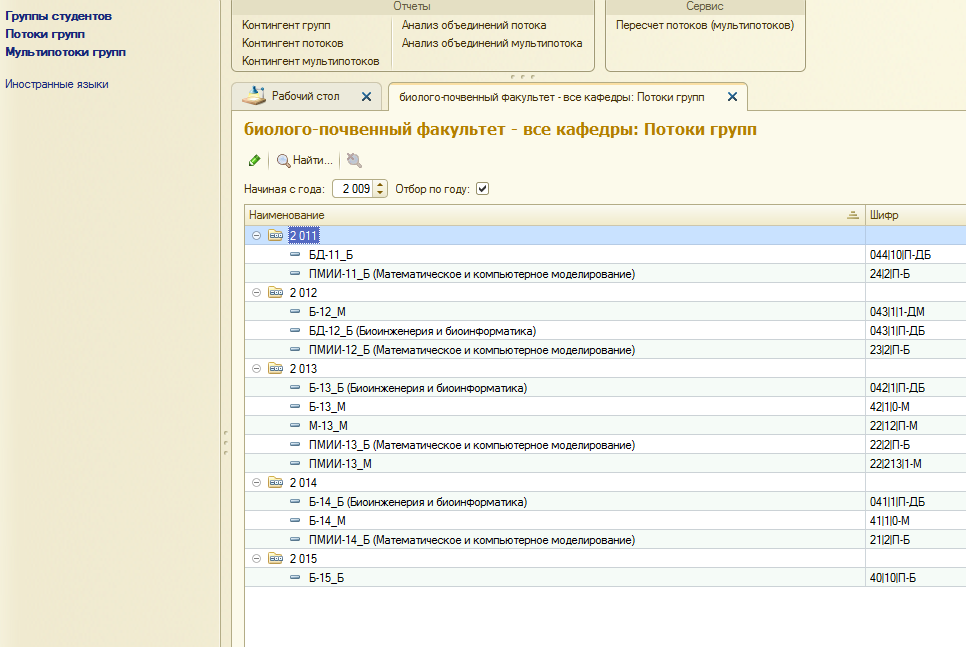
Task: Click the desktop icon on Рабочий стол tab
Action: pos(254,96)
